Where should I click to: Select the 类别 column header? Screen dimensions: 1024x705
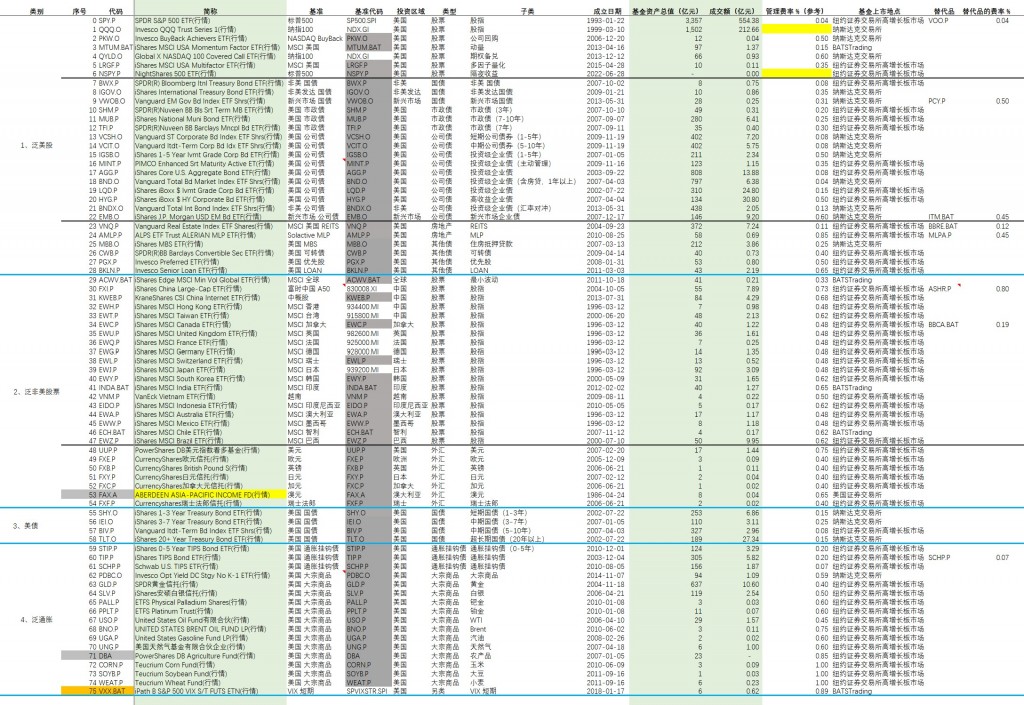click(x=37, y=11)
